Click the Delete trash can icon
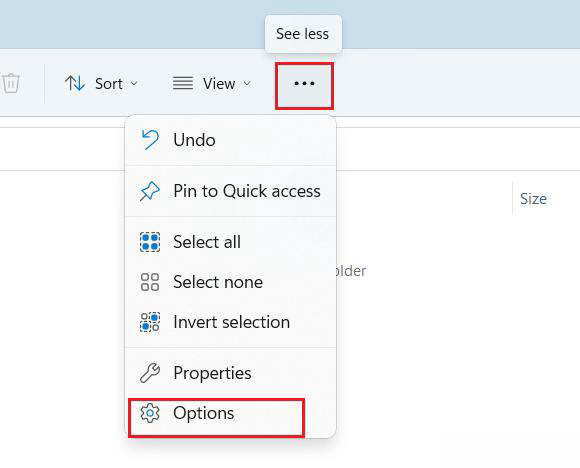The height and width of the screenshot is (468, 580). [x=11, y=83]
